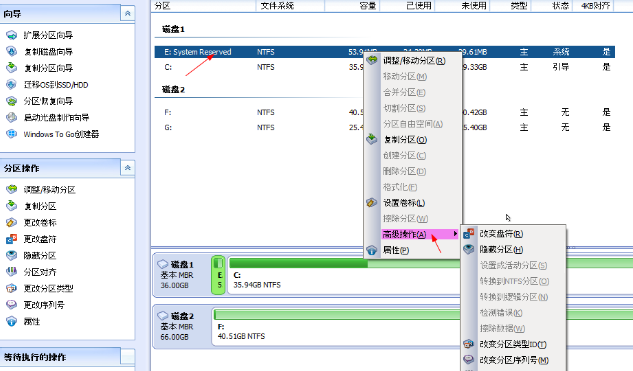Click the 复制分区向导 icon in wizard list

[12, 68]
